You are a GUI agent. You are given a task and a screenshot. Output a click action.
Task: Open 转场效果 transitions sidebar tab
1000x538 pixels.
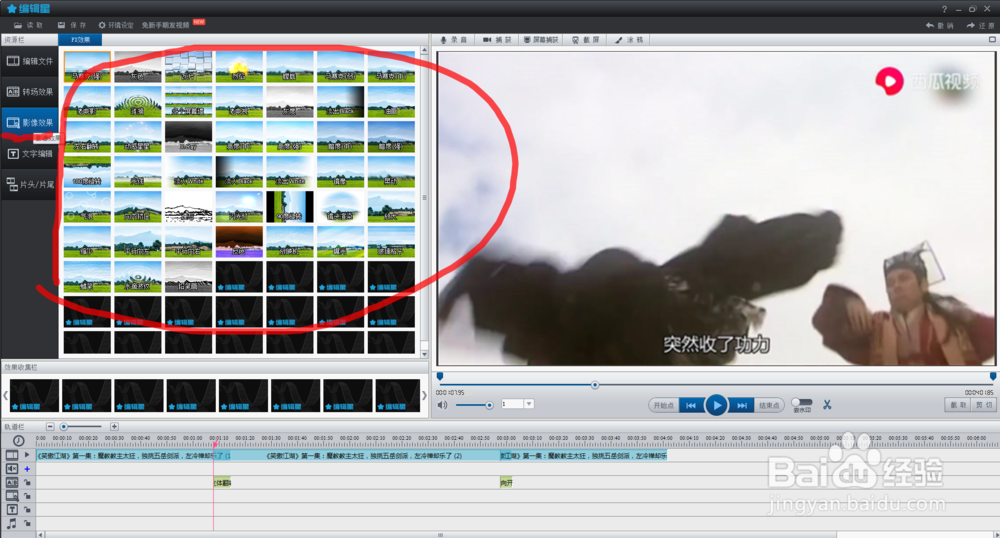coord(29,92)
